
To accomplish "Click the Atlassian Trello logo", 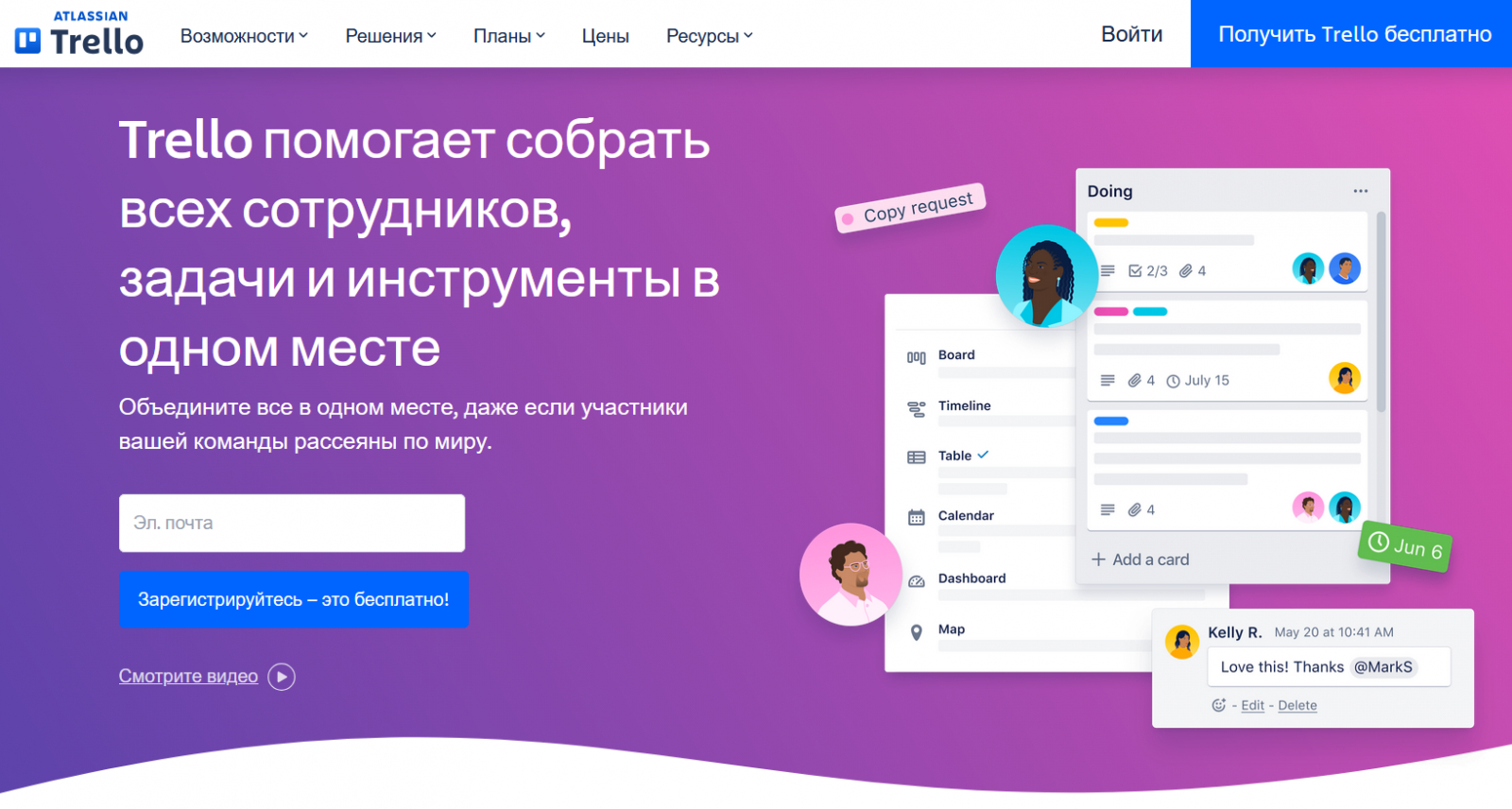I will coord(79,34).
